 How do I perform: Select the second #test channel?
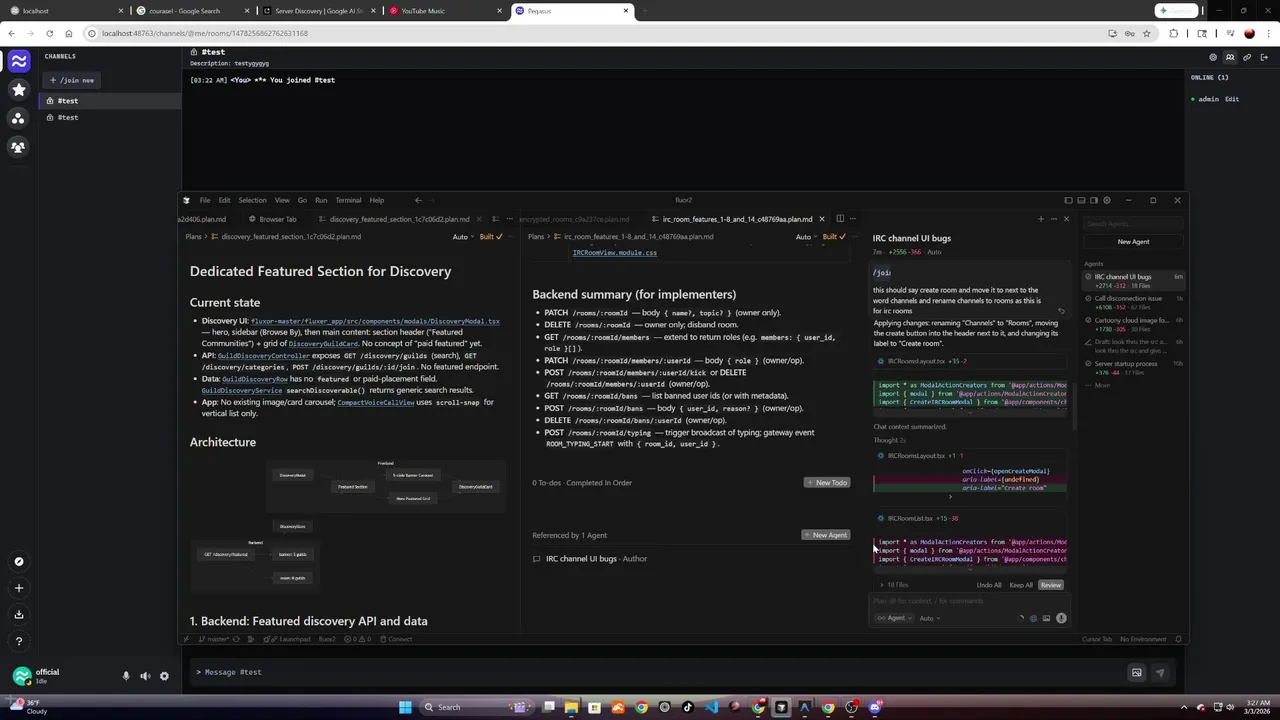pos(108,117)
